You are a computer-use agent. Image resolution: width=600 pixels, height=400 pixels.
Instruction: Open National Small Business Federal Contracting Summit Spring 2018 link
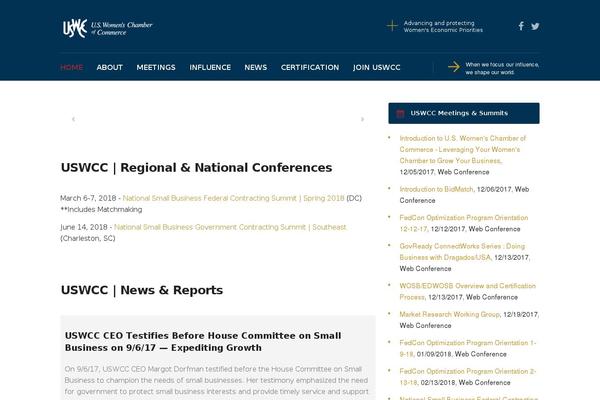[233, 198]
